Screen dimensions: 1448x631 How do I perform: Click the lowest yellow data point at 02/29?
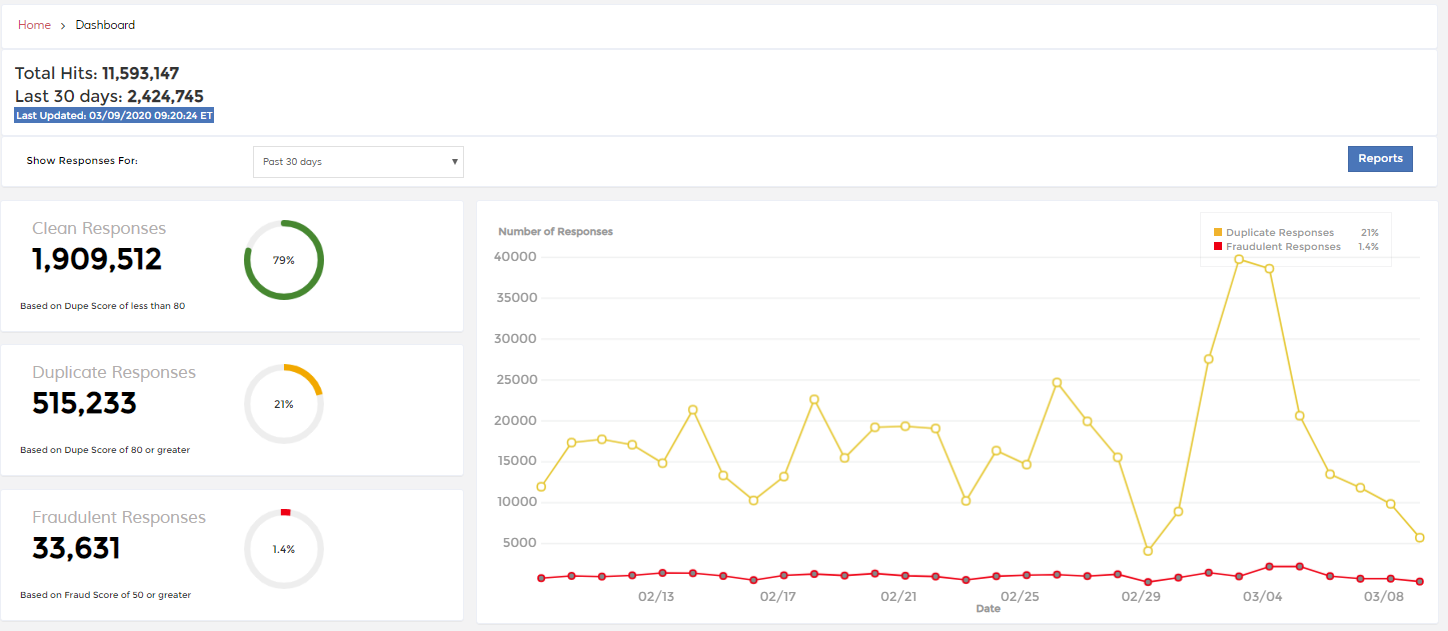(x=1148, y=551)
